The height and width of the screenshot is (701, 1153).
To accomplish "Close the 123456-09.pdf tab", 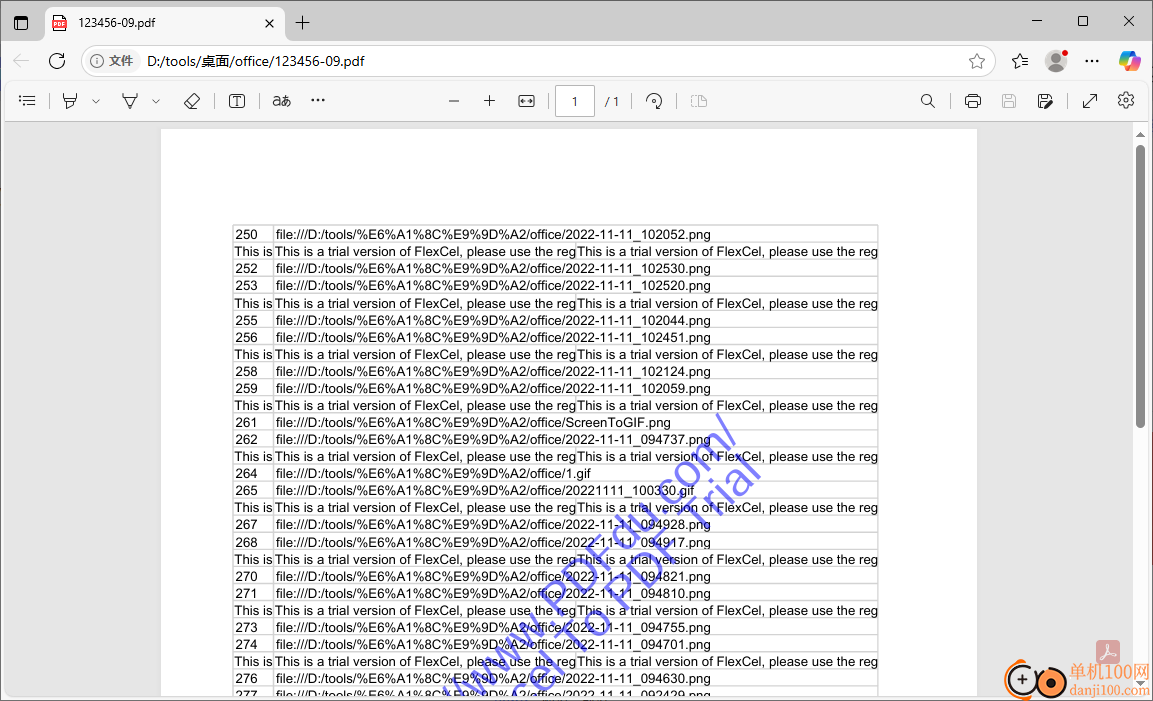I will (x=269, y=24).
